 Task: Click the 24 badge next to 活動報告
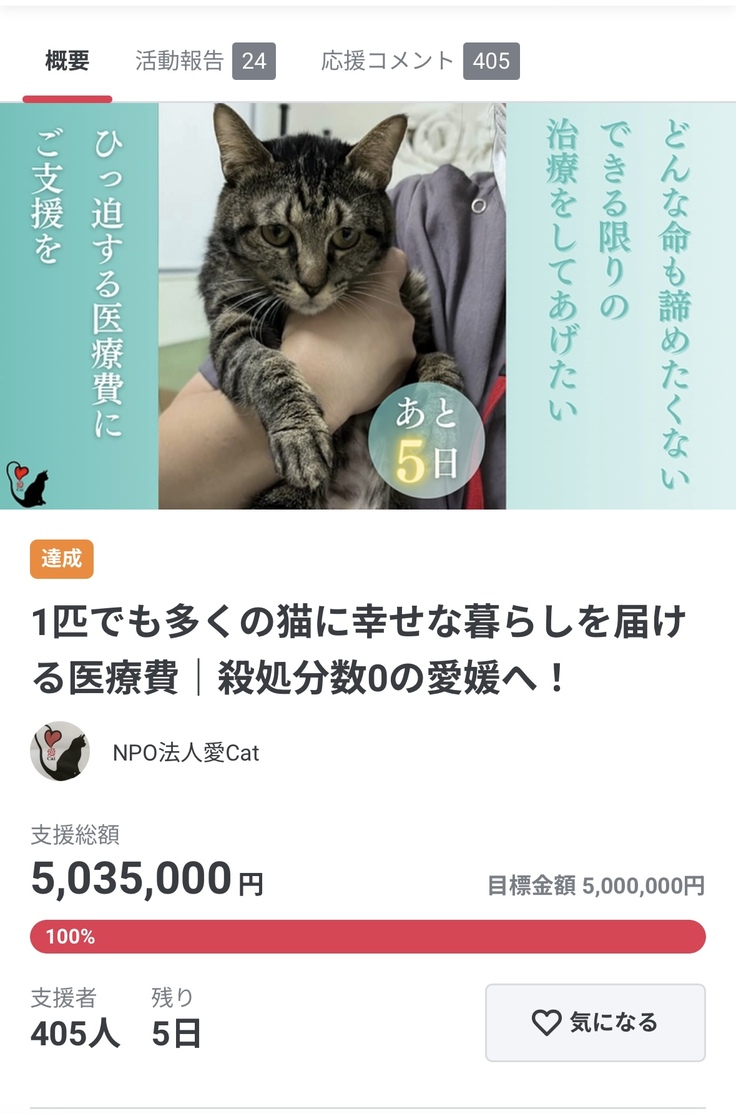click(254, 61)
